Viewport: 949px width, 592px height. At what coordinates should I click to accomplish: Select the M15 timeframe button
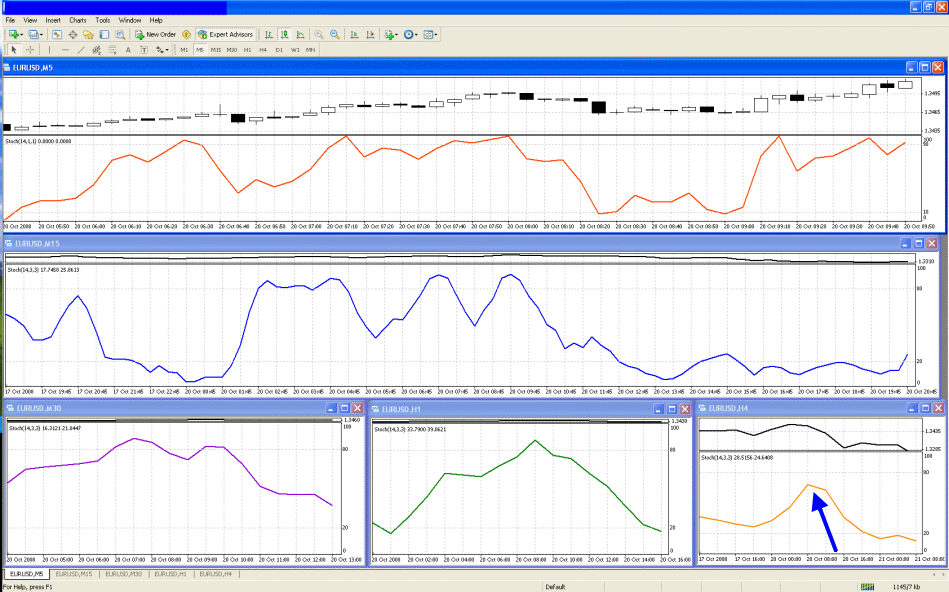click(x=215, y=50)
